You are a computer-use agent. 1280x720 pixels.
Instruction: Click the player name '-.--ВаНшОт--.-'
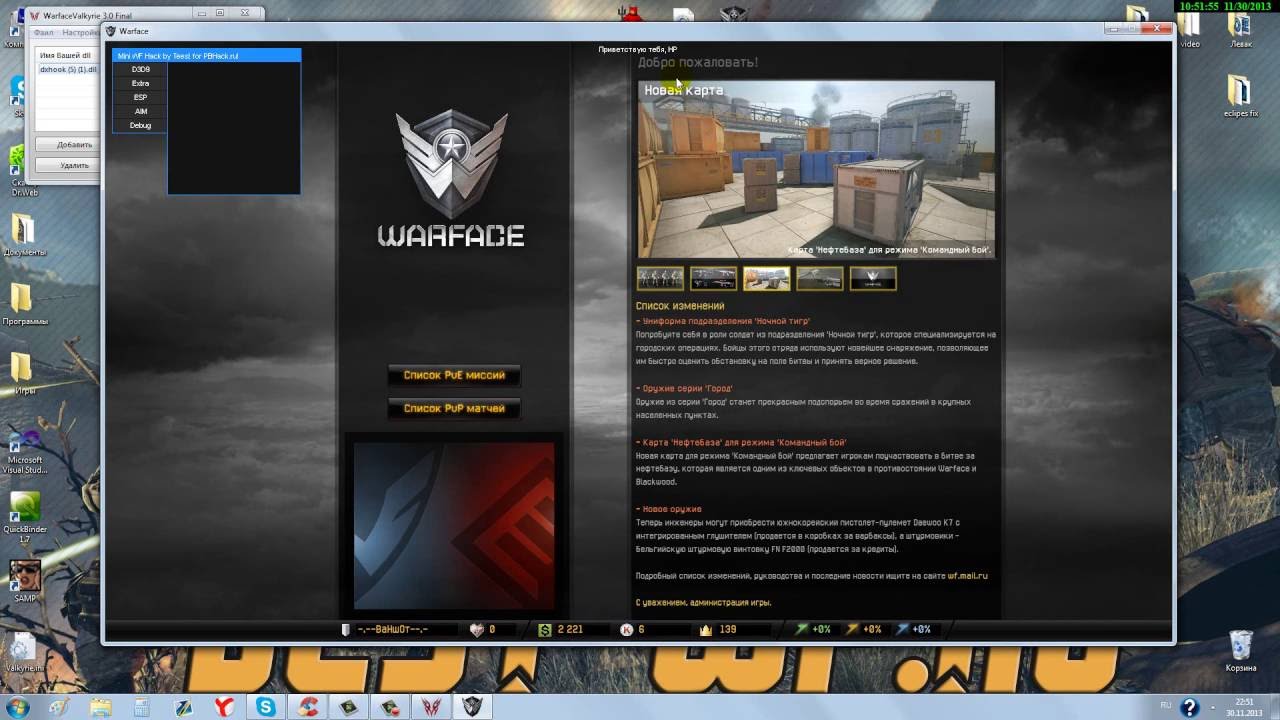pos(393,630)
